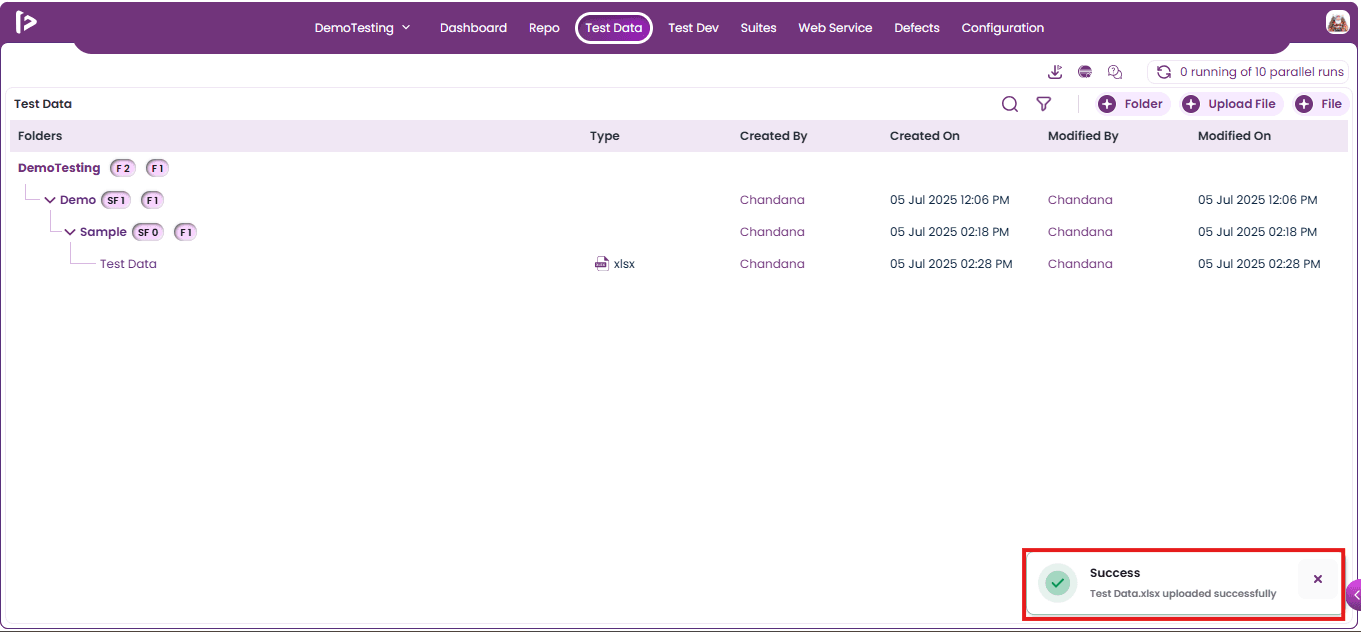Click the Upload File button
The image size is (1361, 632).
point(1231,104)
